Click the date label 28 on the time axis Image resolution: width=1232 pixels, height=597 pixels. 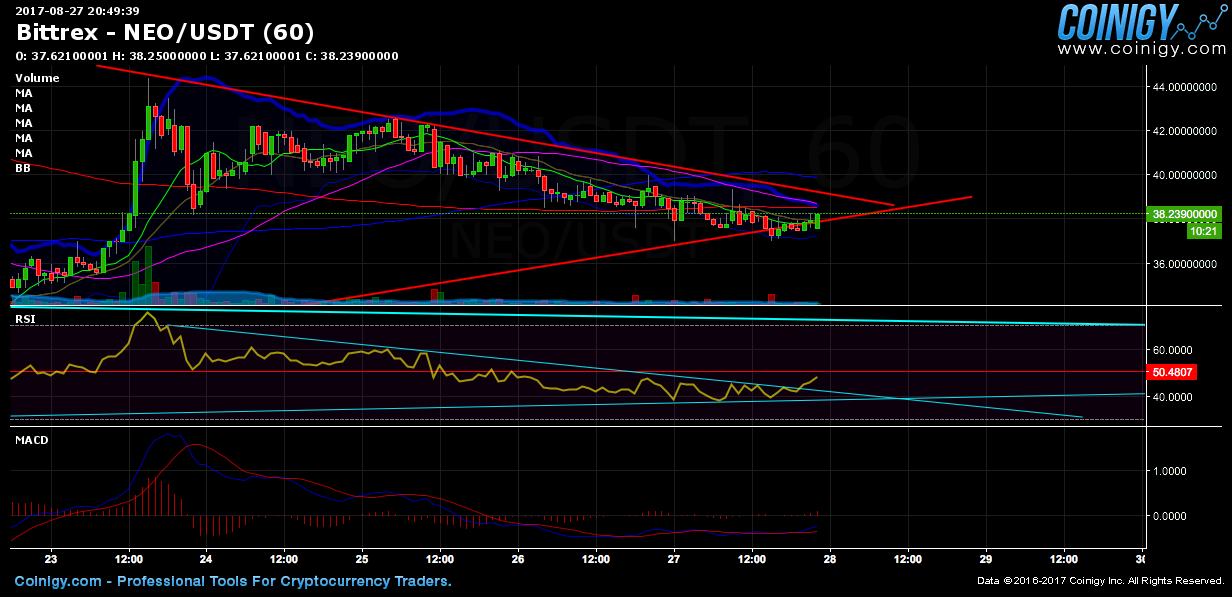[830, 560]
